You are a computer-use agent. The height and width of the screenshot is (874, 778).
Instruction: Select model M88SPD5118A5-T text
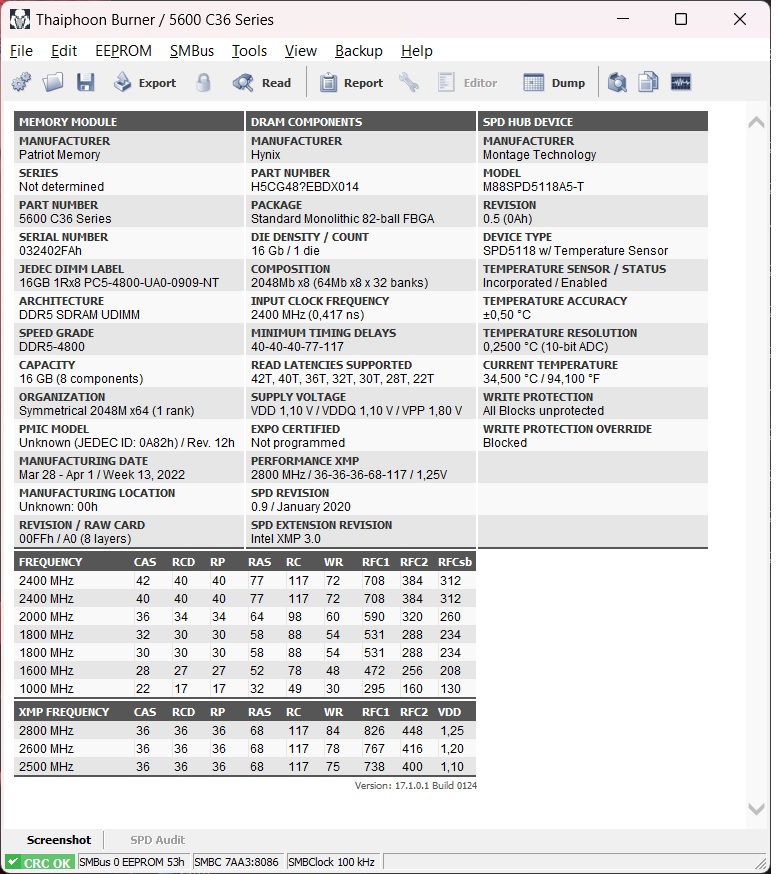pyautogui.click(x=533, y=187)
